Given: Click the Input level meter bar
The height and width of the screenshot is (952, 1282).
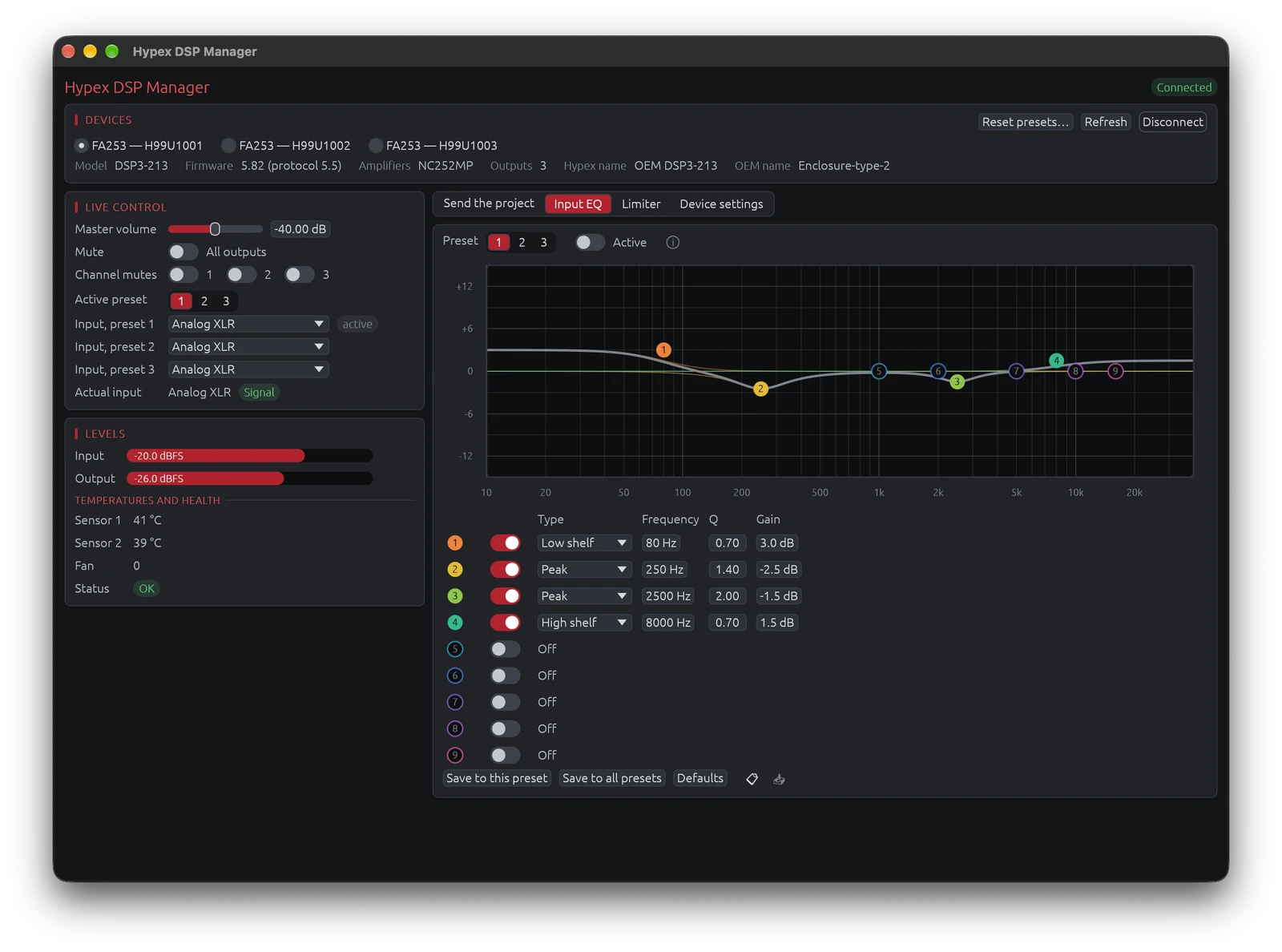Looking at the screenshot, I should (x=249, y=456).
